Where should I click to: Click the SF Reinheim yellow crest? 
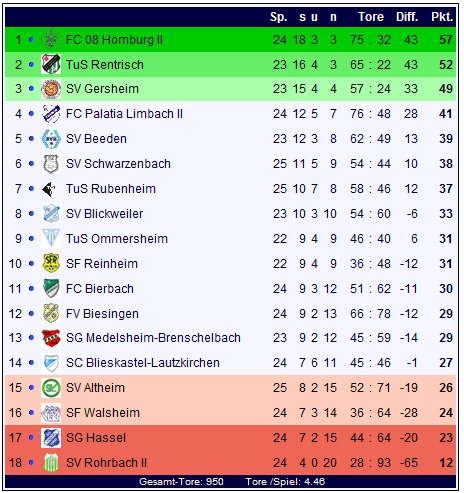coord(51,263)
